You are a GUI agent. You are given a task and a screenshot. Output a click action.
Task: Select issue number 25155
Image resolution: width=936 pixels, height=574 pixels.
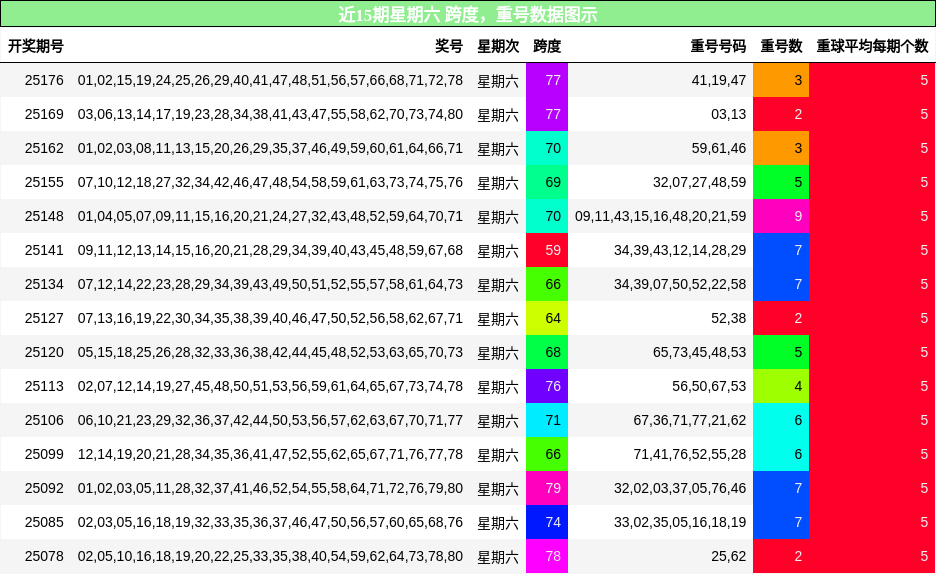(x=44, y=182)
